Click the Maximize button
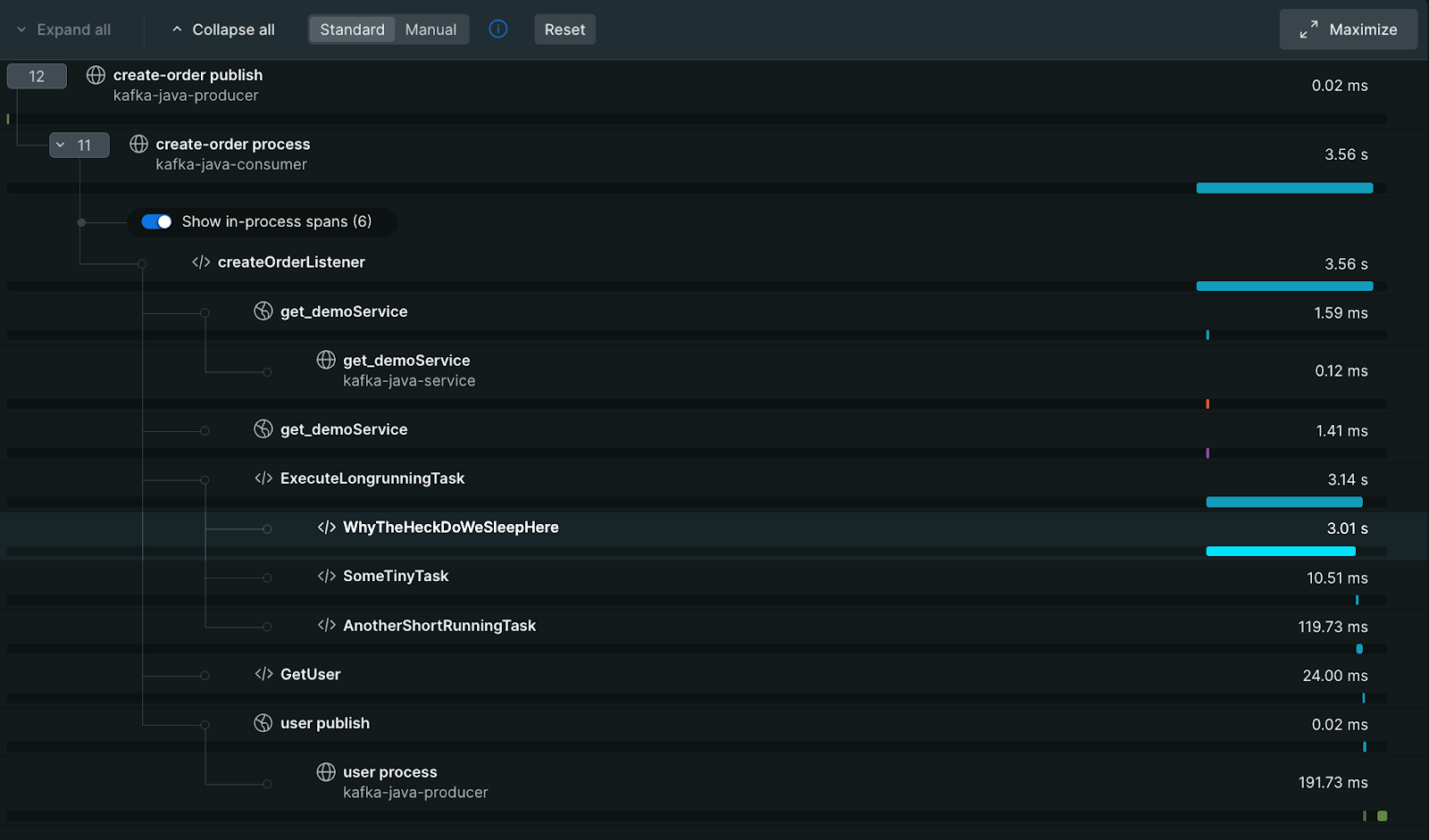The image size is (1429, 840). (1349, 29)
